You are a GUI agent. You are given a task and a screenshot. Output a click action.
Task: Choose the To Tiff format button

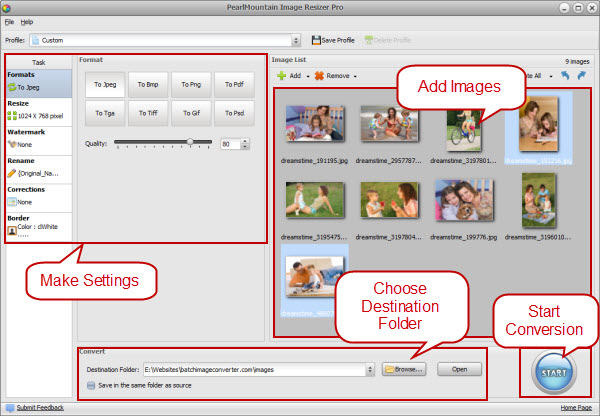(x=148, y=113)
